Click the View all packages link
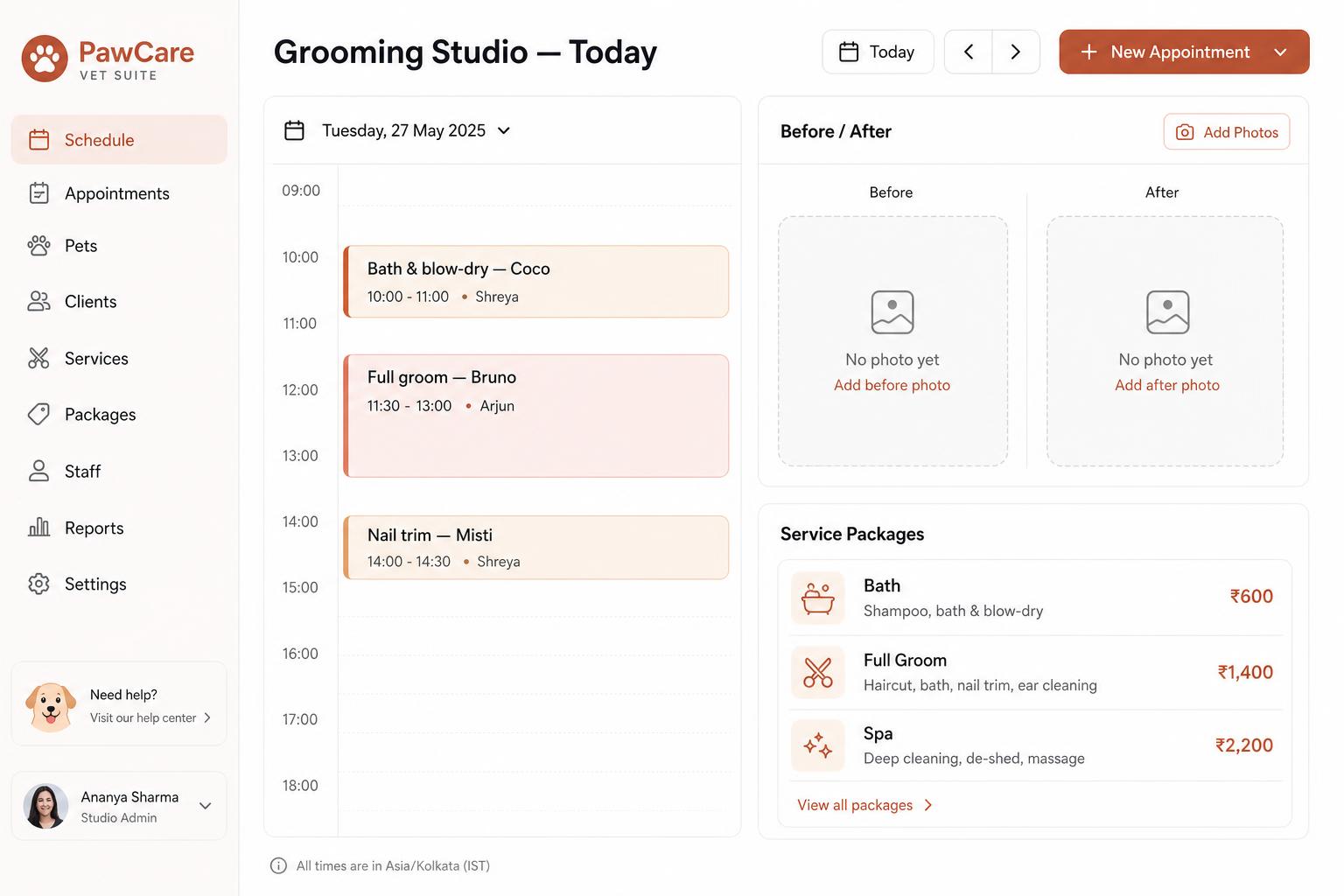Screen dimensions: 1344x896 pyautogui.click(x=855, y=805)
